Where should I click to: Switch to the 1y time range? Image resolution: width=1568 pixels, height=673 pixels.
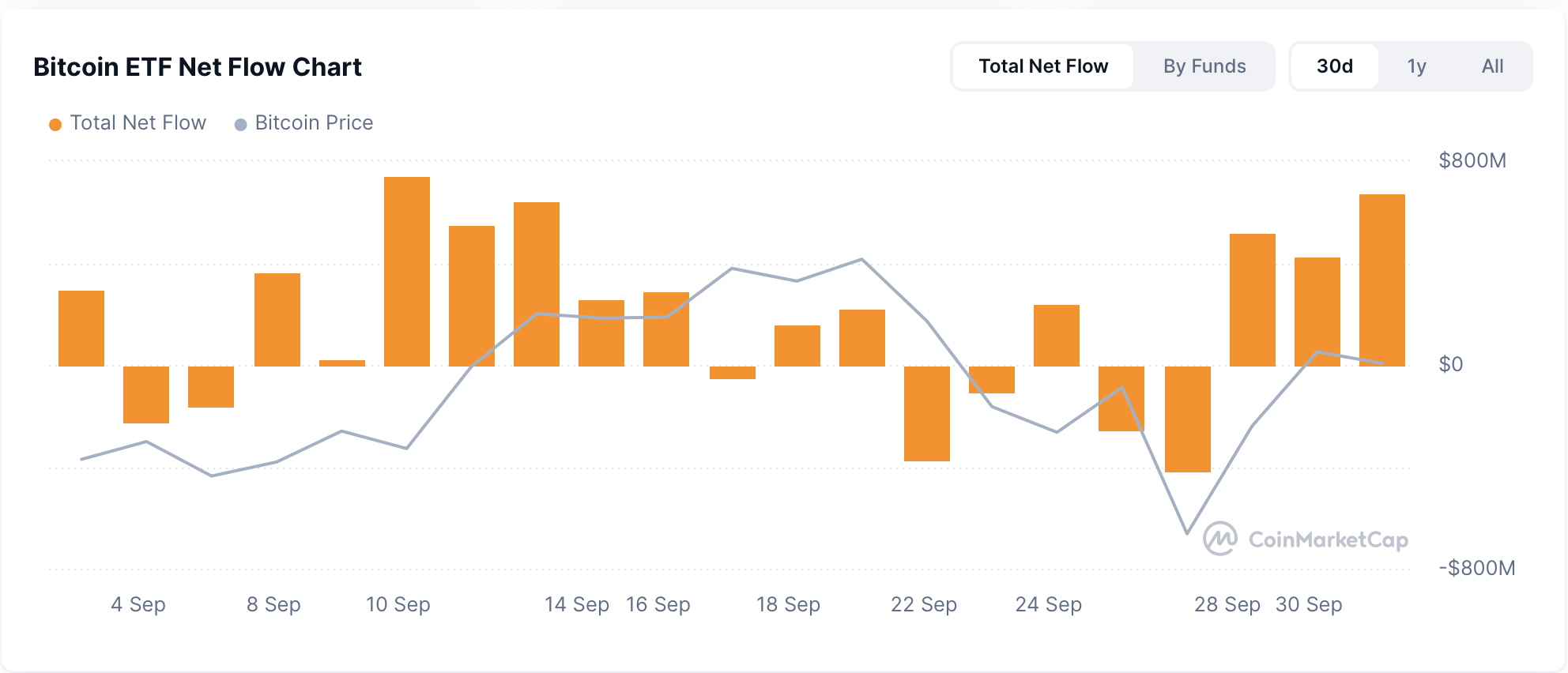tap(1416, 66)
